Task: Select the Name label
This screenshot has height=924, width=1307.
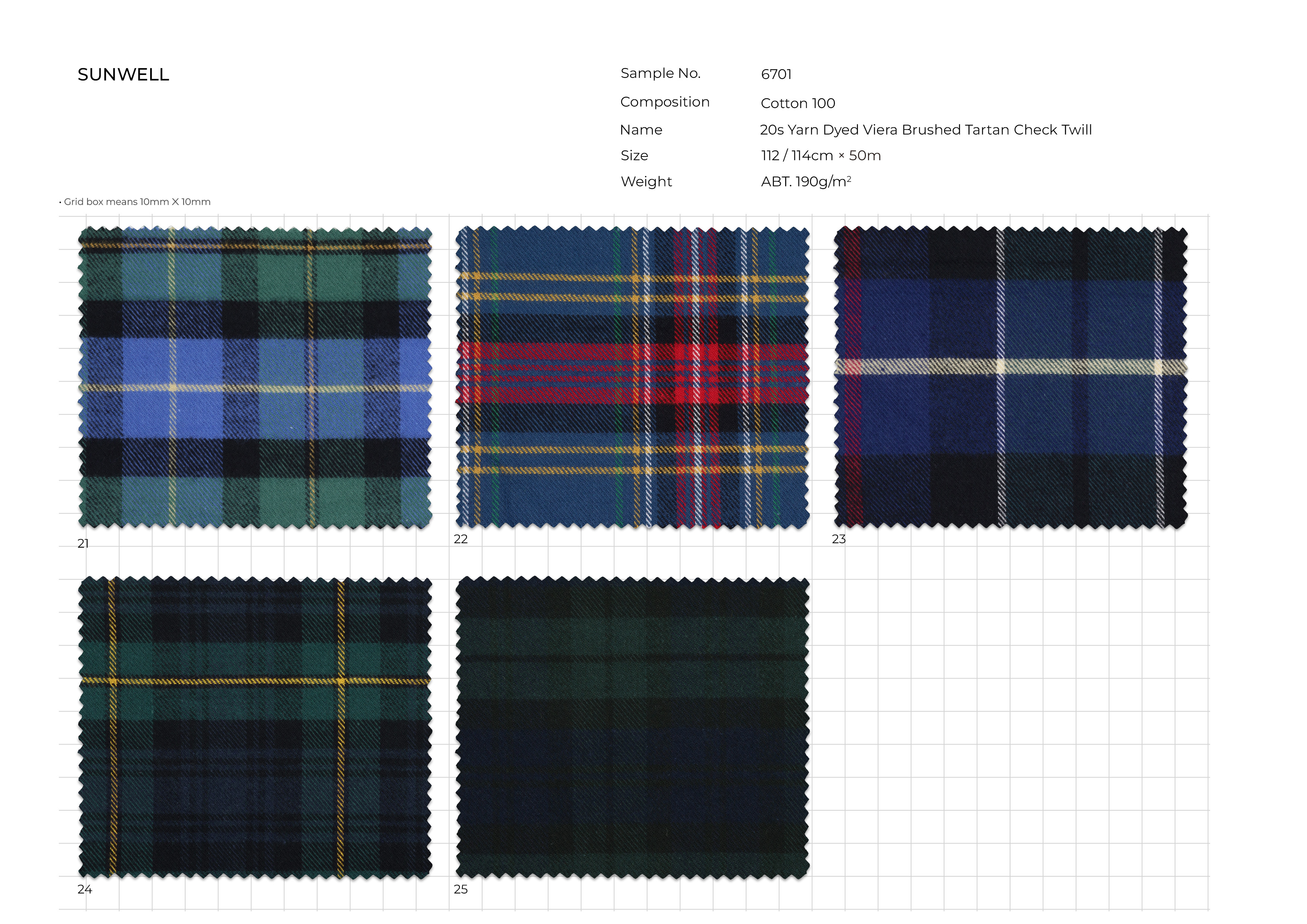Action: [x=641, y=130]
